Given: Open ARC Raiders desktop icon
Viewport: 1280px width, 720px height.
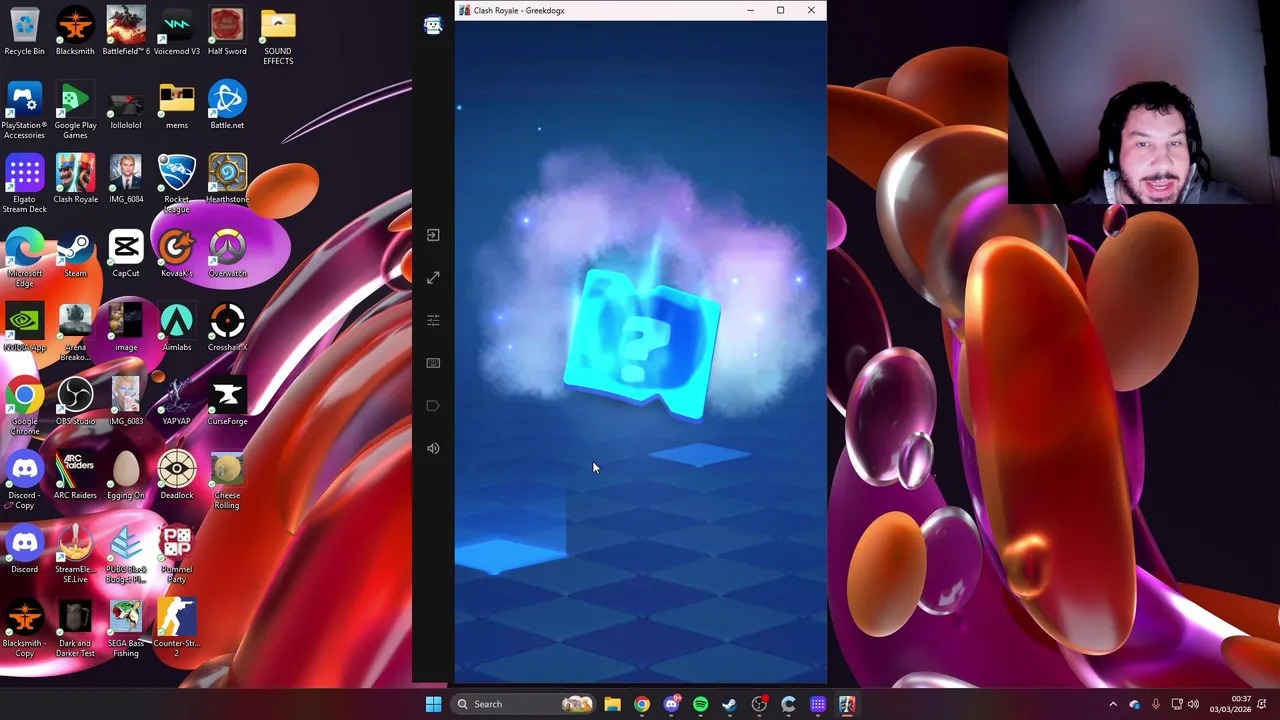Looking at the screenshot, I should [75, 477].
